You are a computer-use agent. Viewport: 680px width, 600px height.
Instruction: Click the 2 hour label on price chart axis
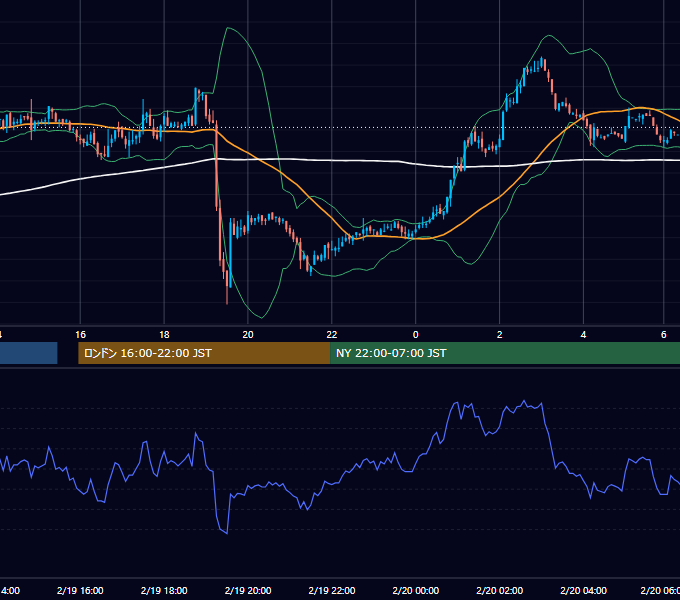(500, 335)
